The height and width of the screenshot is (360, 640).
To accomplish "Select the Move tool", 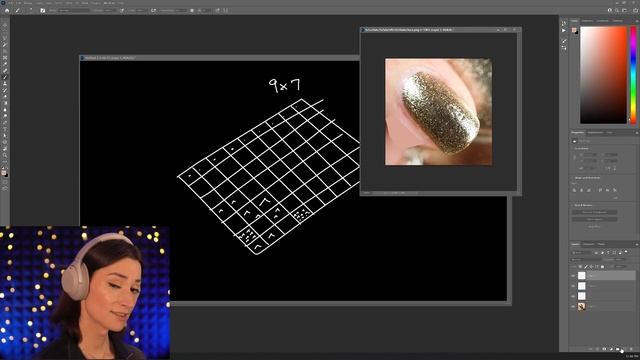I will point(5,25).
